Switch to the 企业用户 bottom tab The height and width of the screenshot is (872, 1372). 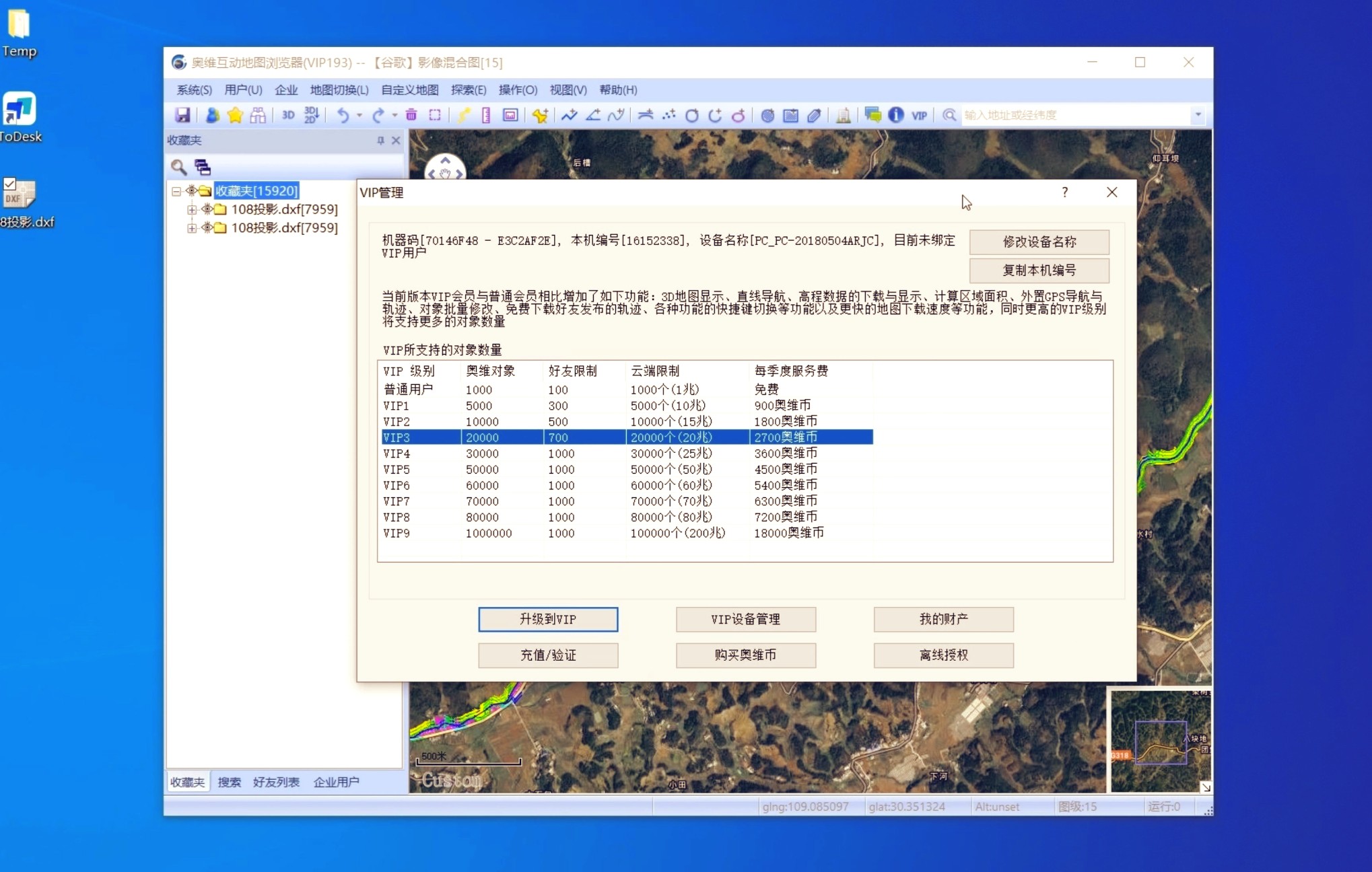[x=336, y=782]
